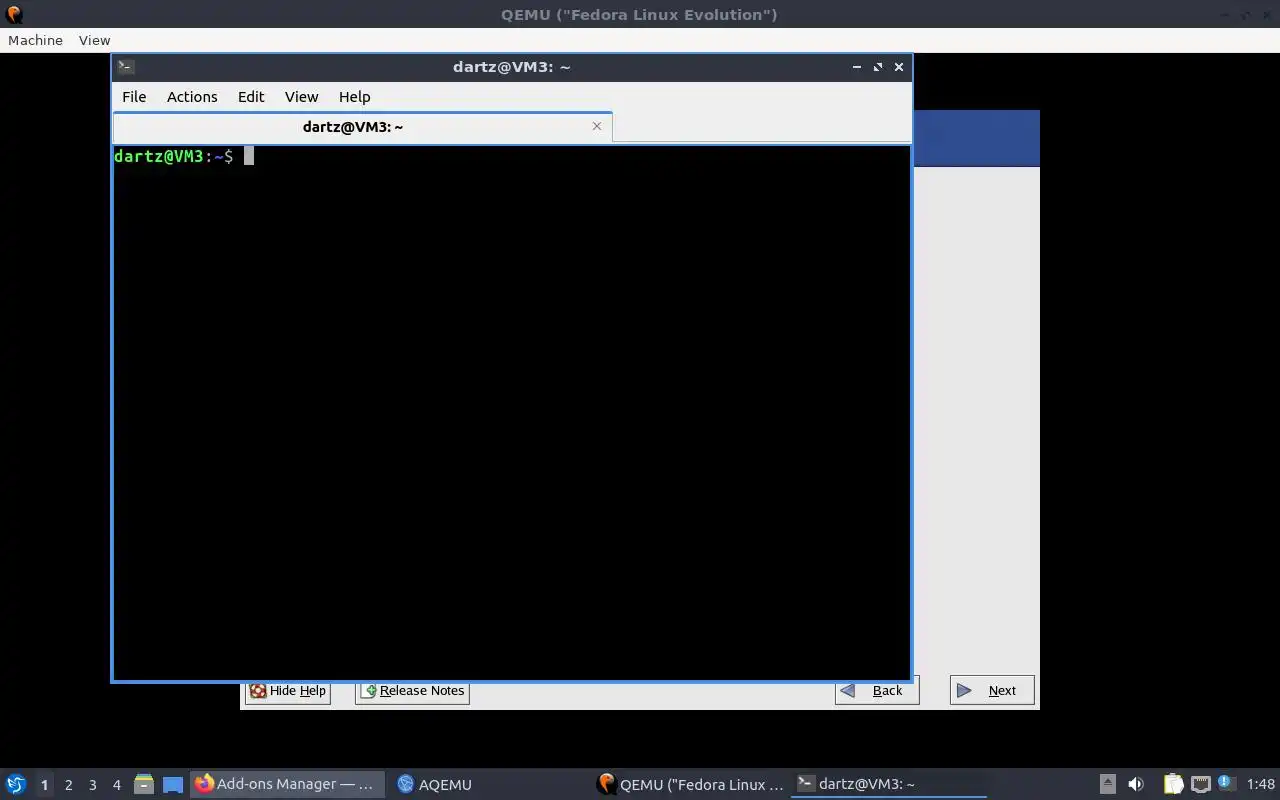Screen dimensions: 1280x800
Task: Switch to workspace 3
Action: pos(92,785)
